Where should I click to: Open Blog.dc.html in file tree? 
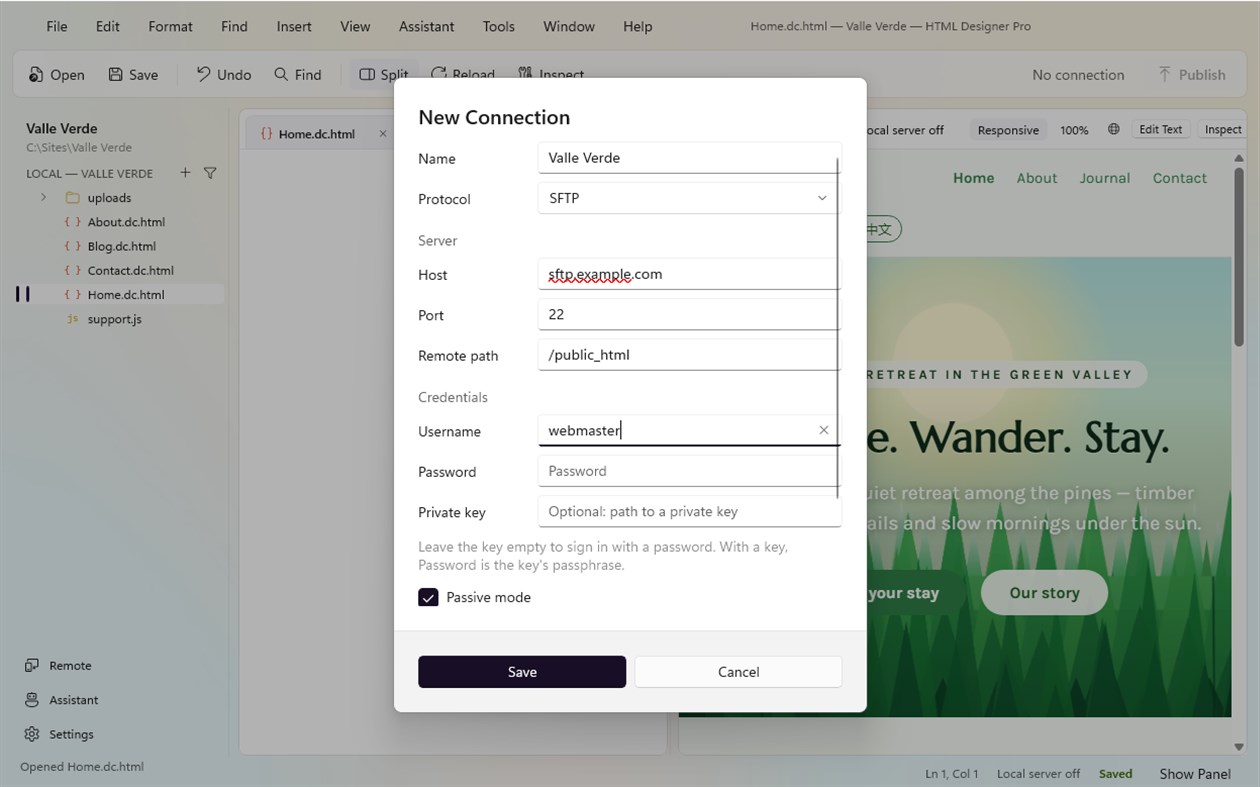121,246
